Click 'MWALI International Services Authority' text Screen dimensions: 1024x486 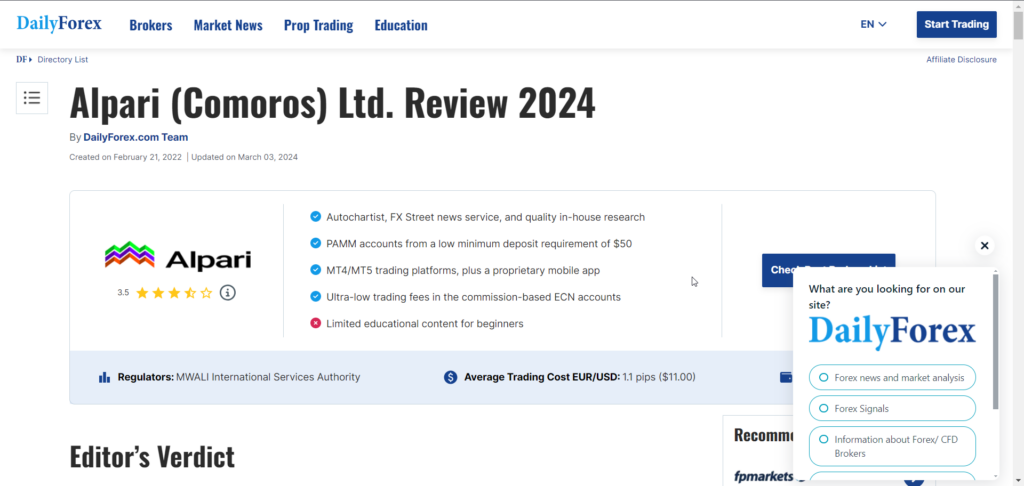[x=268, y=377]
